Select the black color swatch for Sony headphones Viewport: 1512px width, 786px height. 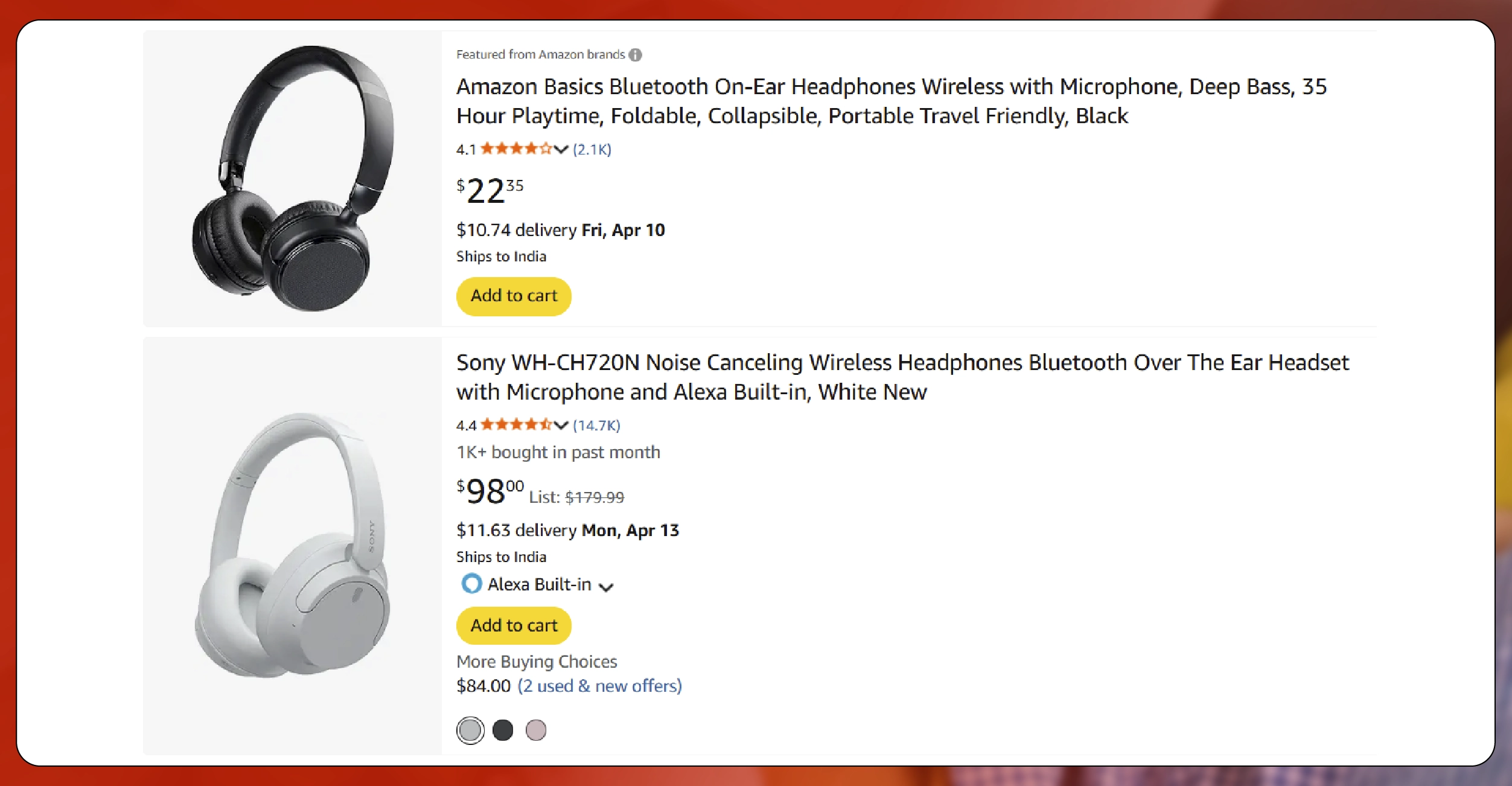click(503, 730)
